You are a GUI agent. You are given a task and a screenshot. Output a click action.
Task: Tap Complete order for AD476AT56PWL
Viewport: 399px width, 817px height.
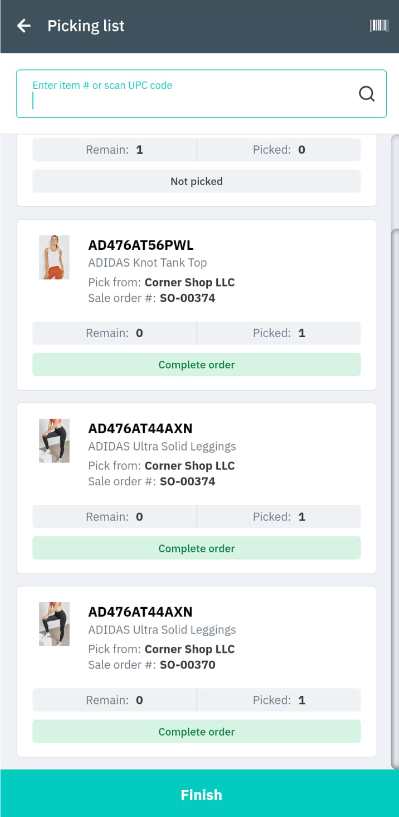point(196,365)
